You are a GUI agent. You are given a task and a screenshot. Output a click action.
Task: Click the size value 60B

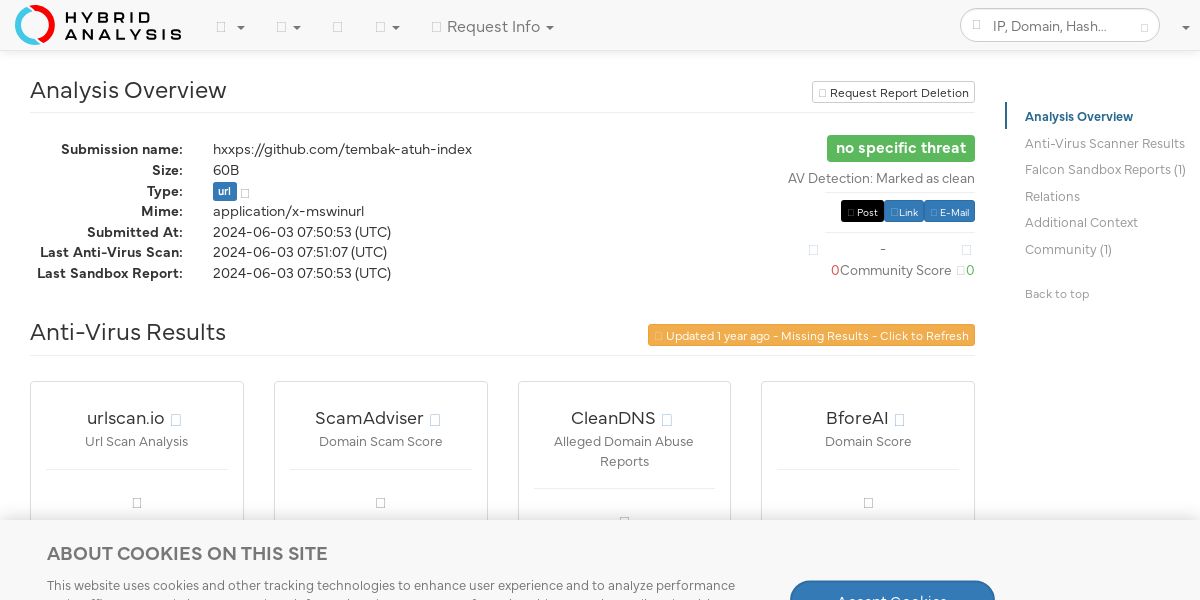[x=226, y=170]
